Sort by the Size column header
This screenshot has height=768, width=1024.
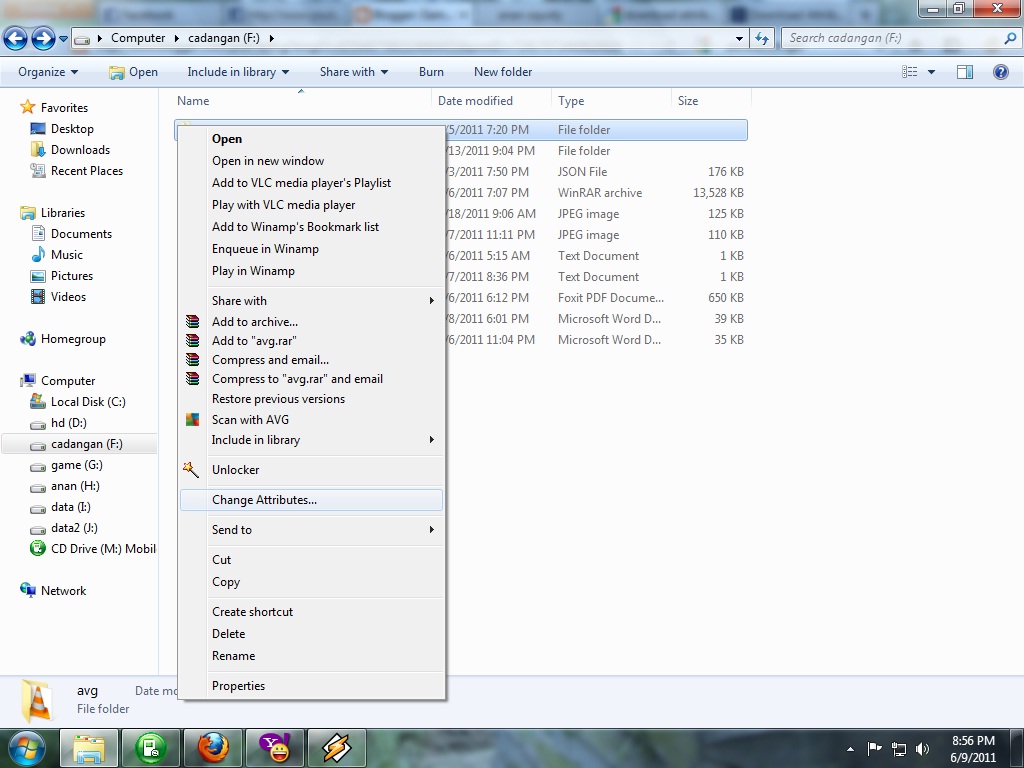[711, 101]
